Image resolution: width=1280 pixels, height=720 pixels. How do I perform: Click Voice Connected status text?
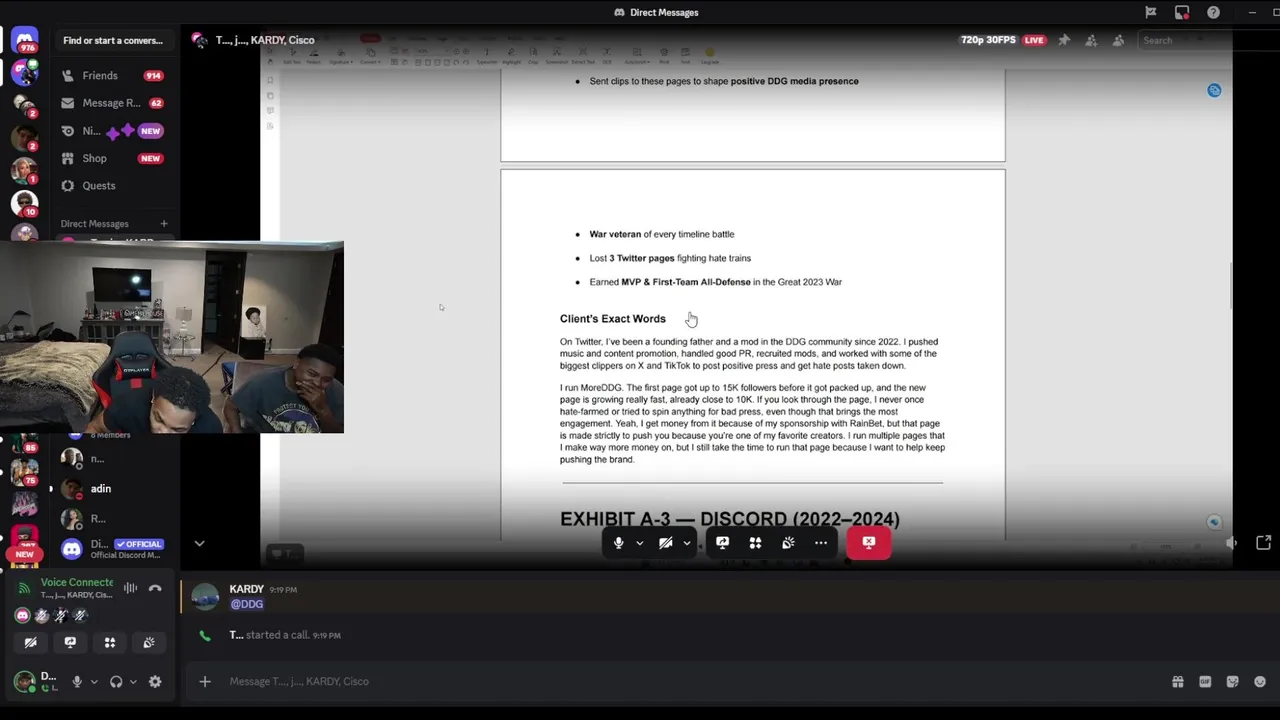(x=77, y=582)
